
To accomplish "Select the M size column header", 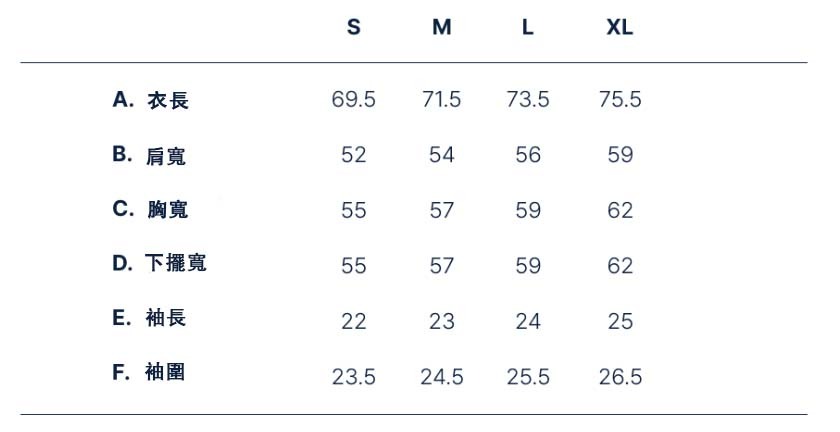I will click(441, 28).
